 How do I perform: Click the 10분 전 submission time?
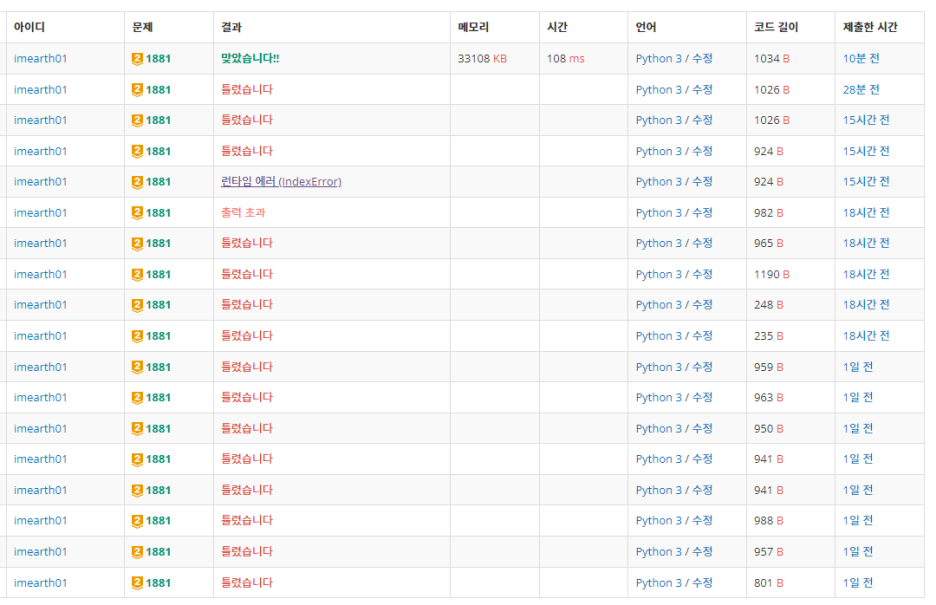(861, 58)
